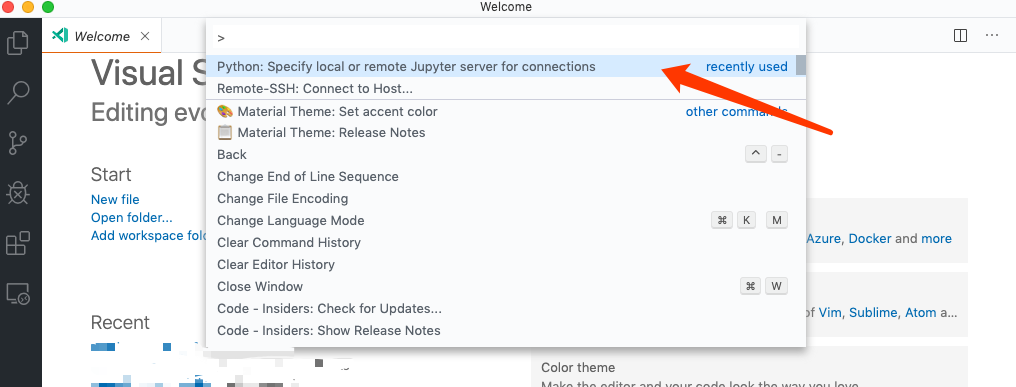
Task: Open the Run and Debug view
Action: click(17, 193)
